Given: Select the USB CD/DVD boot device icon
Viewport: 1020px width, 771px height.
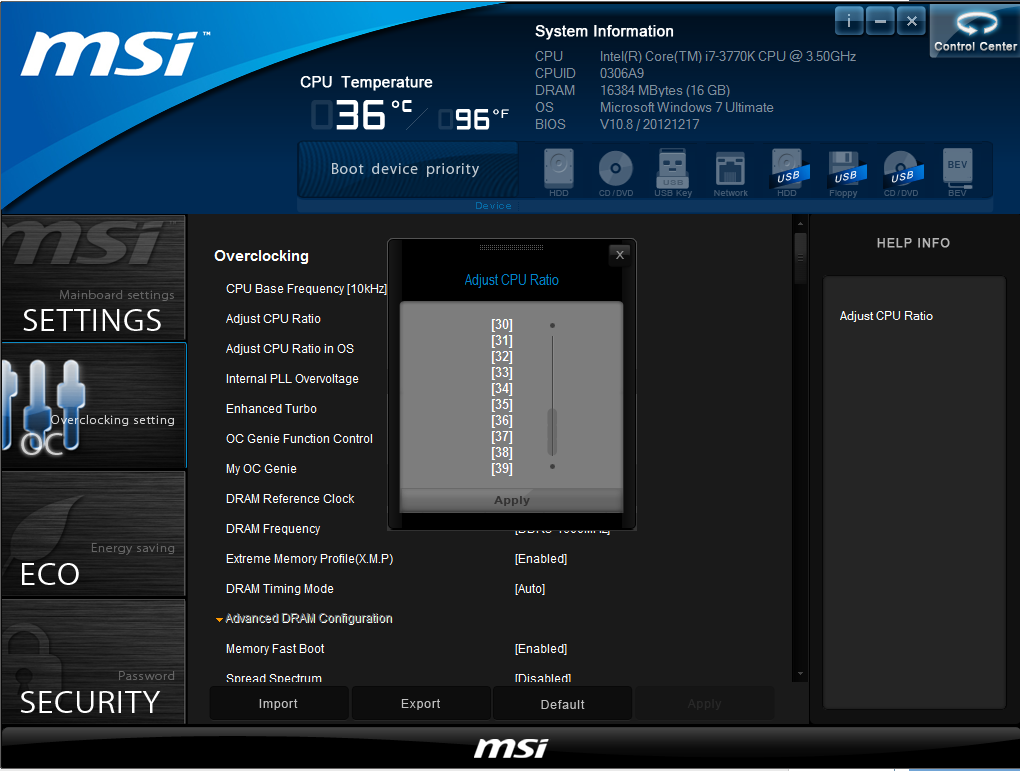Looking at the screenshot, I should click(x=901, y=172).
